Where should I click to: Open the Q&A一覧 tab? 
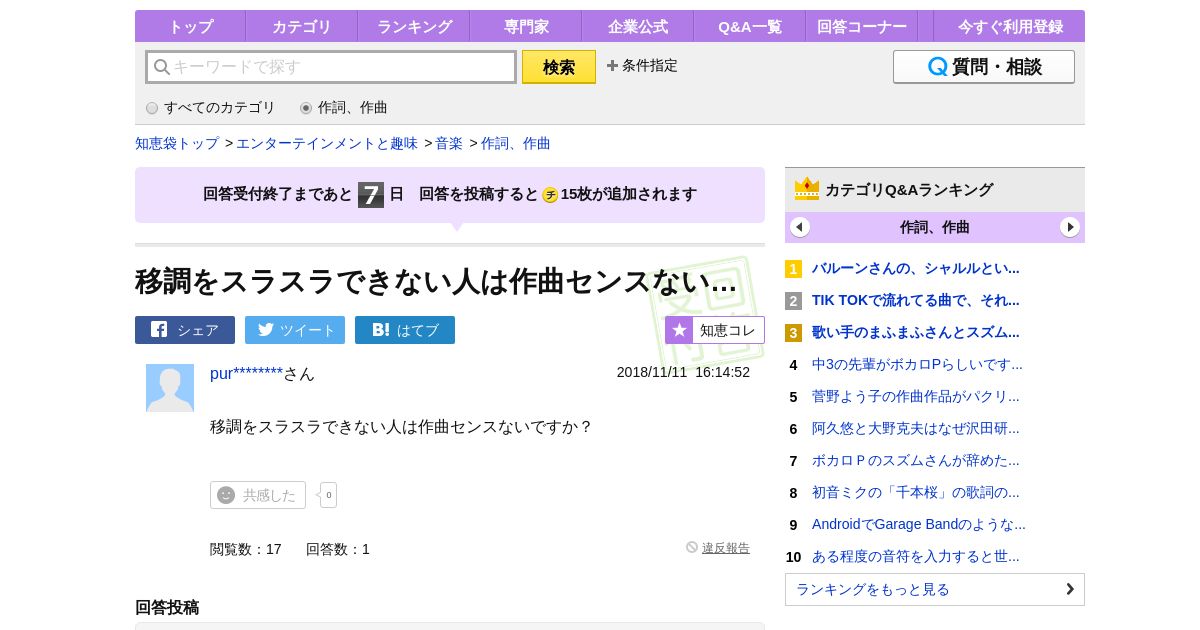click(x=750, y=26)
